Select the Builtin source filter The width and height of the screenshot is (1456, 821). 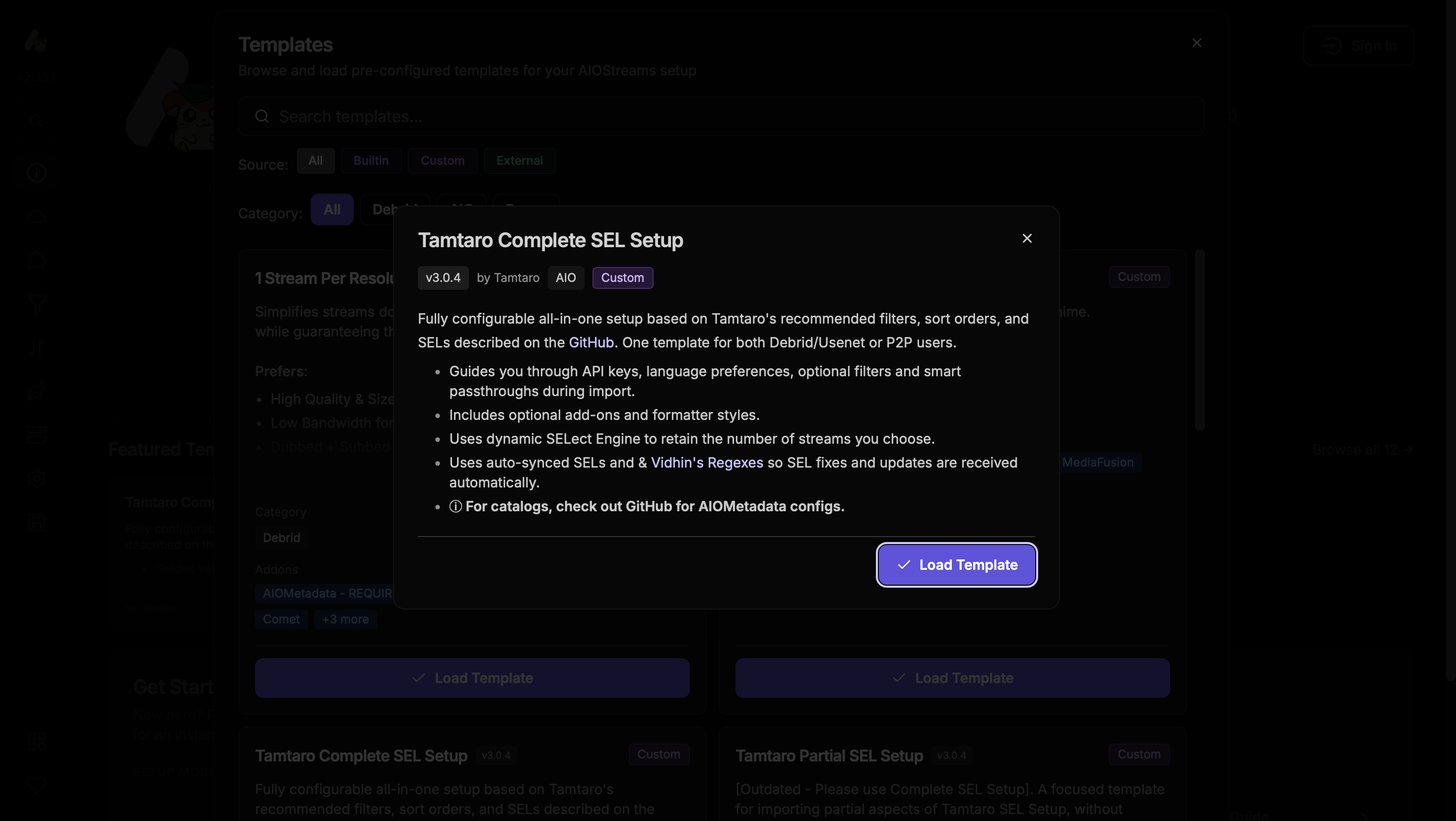tap(371, 161)
